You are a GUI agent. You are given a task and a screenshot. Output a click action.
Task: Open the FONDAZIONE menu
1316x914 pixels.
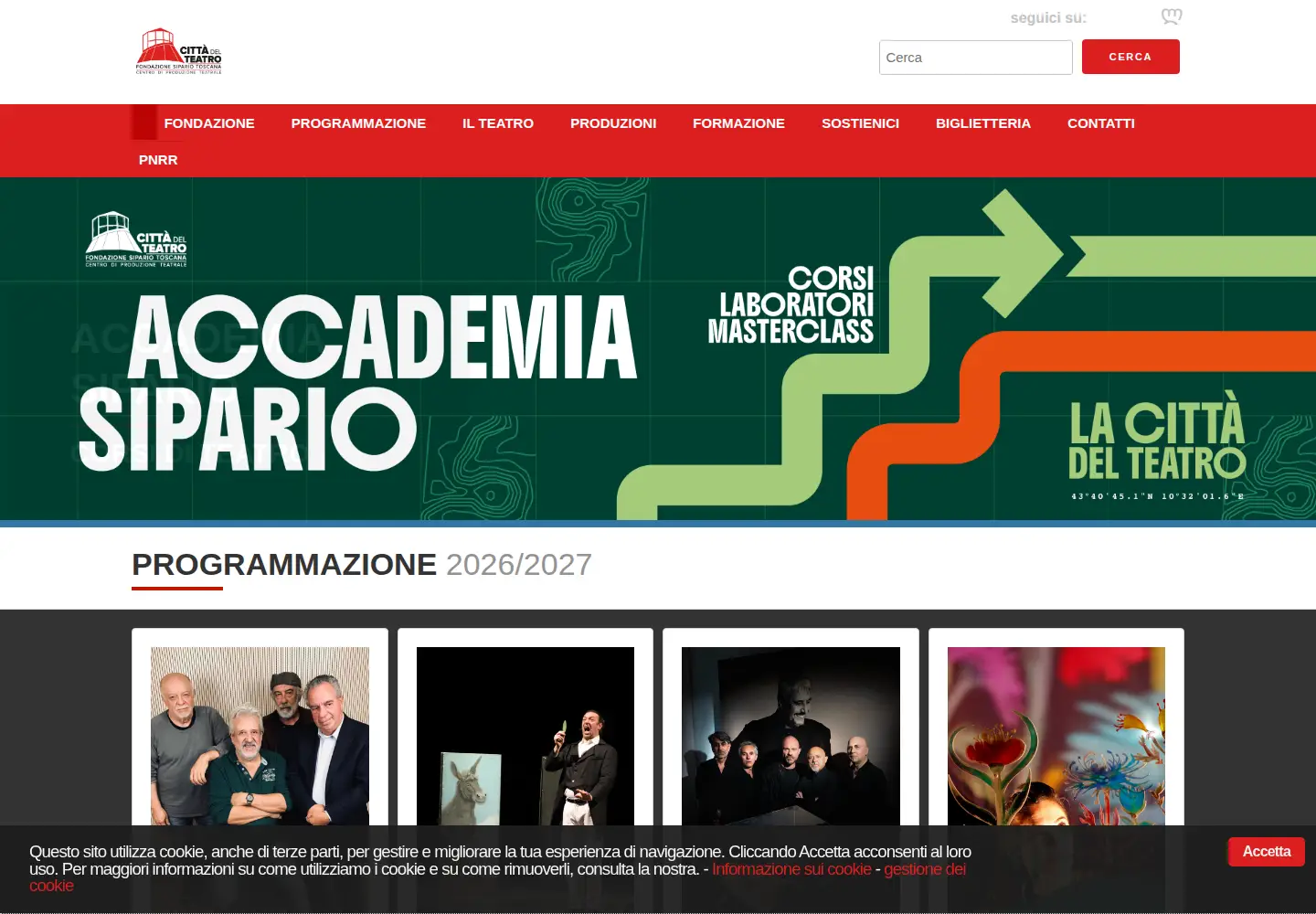(x=209, y=123)
